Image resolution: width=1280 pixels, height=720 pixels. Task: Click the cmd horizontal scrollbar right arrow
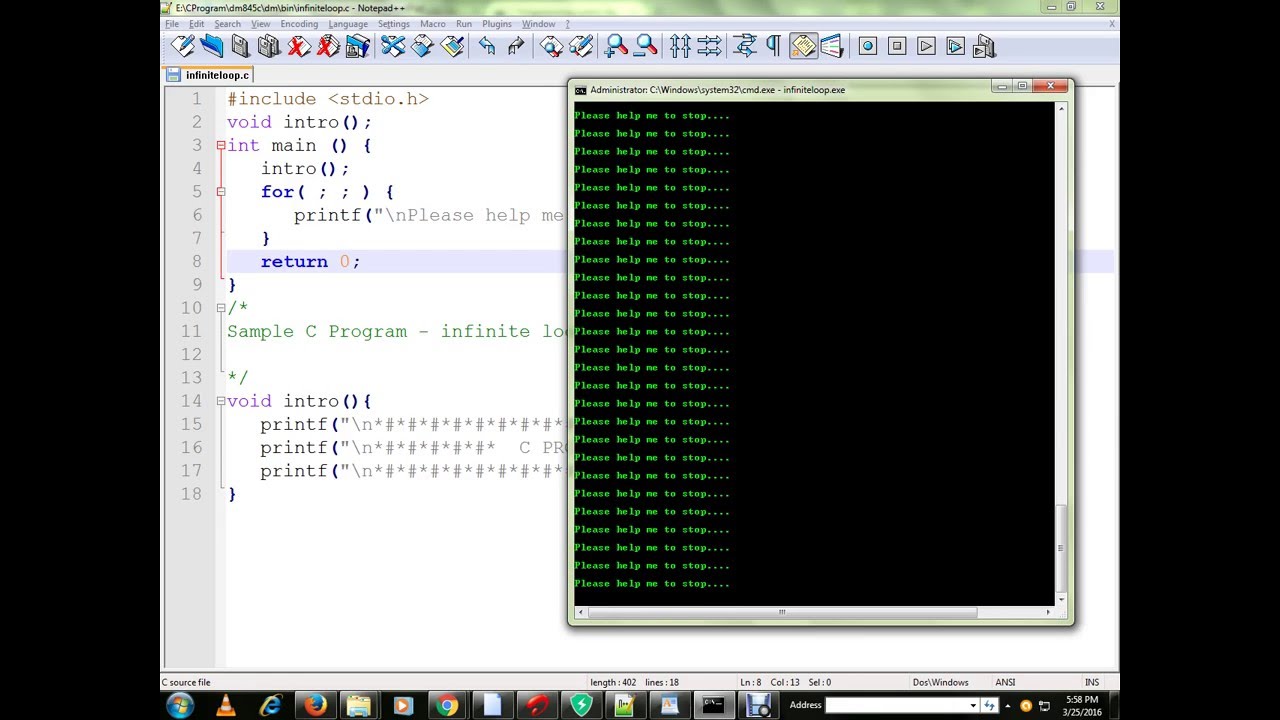[1048, 612]
